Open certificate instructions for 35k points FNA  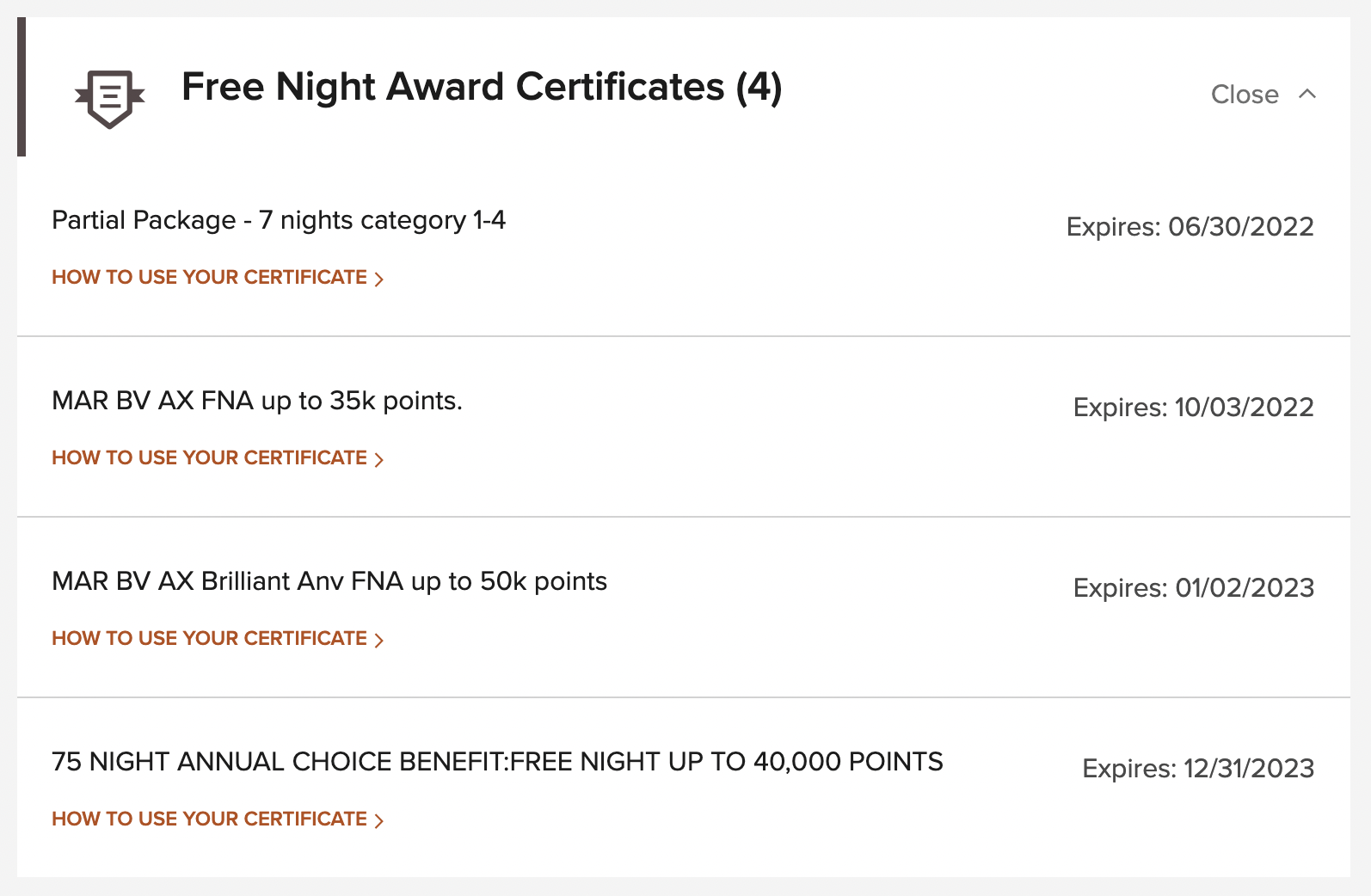(209, 458)
